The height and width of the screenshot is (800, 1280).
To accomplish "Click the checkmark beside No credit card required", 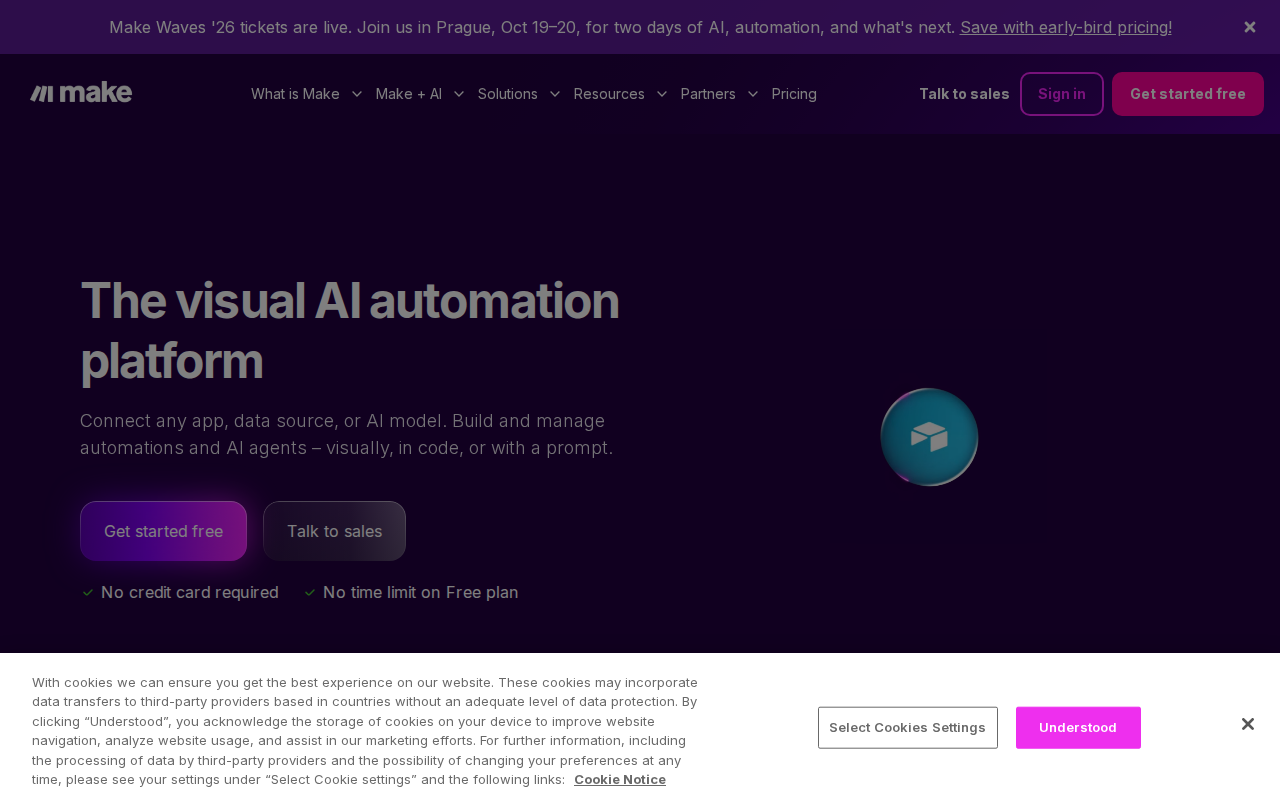I will click(x=88, y=593).
